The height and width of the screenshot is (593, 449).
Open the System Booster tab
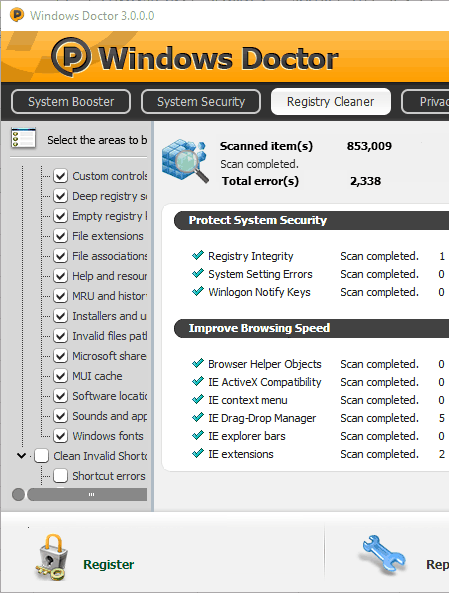(x=71, y=101)
